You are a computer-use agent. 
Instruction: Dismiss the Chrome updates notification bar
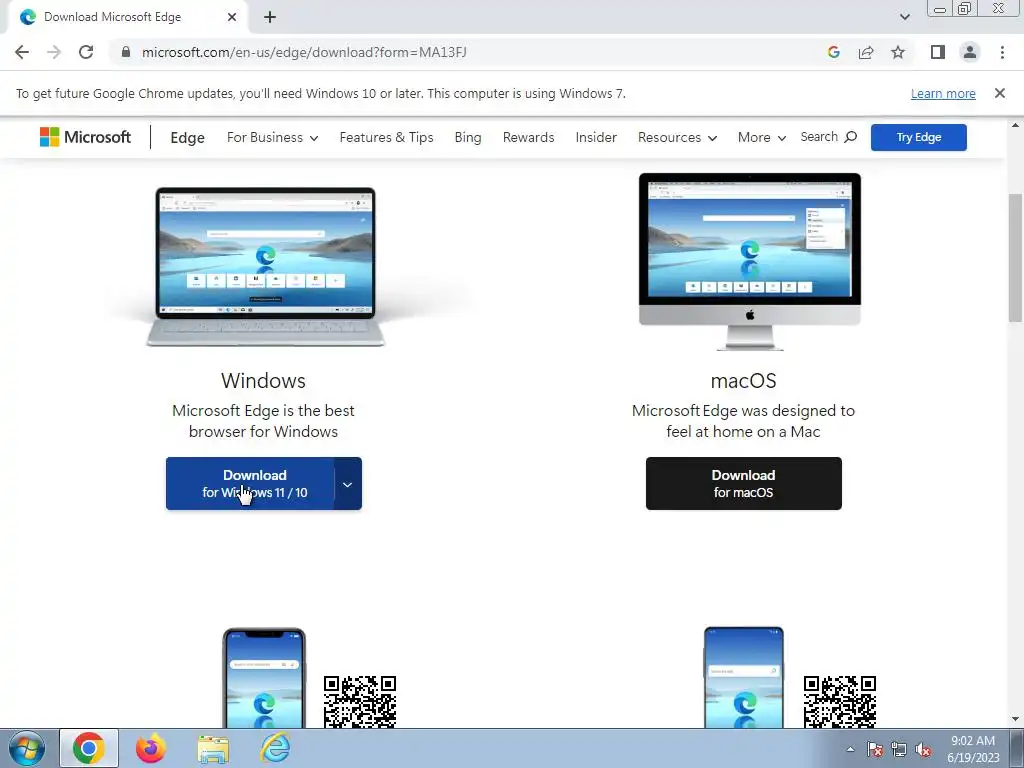coord(1000,93)
